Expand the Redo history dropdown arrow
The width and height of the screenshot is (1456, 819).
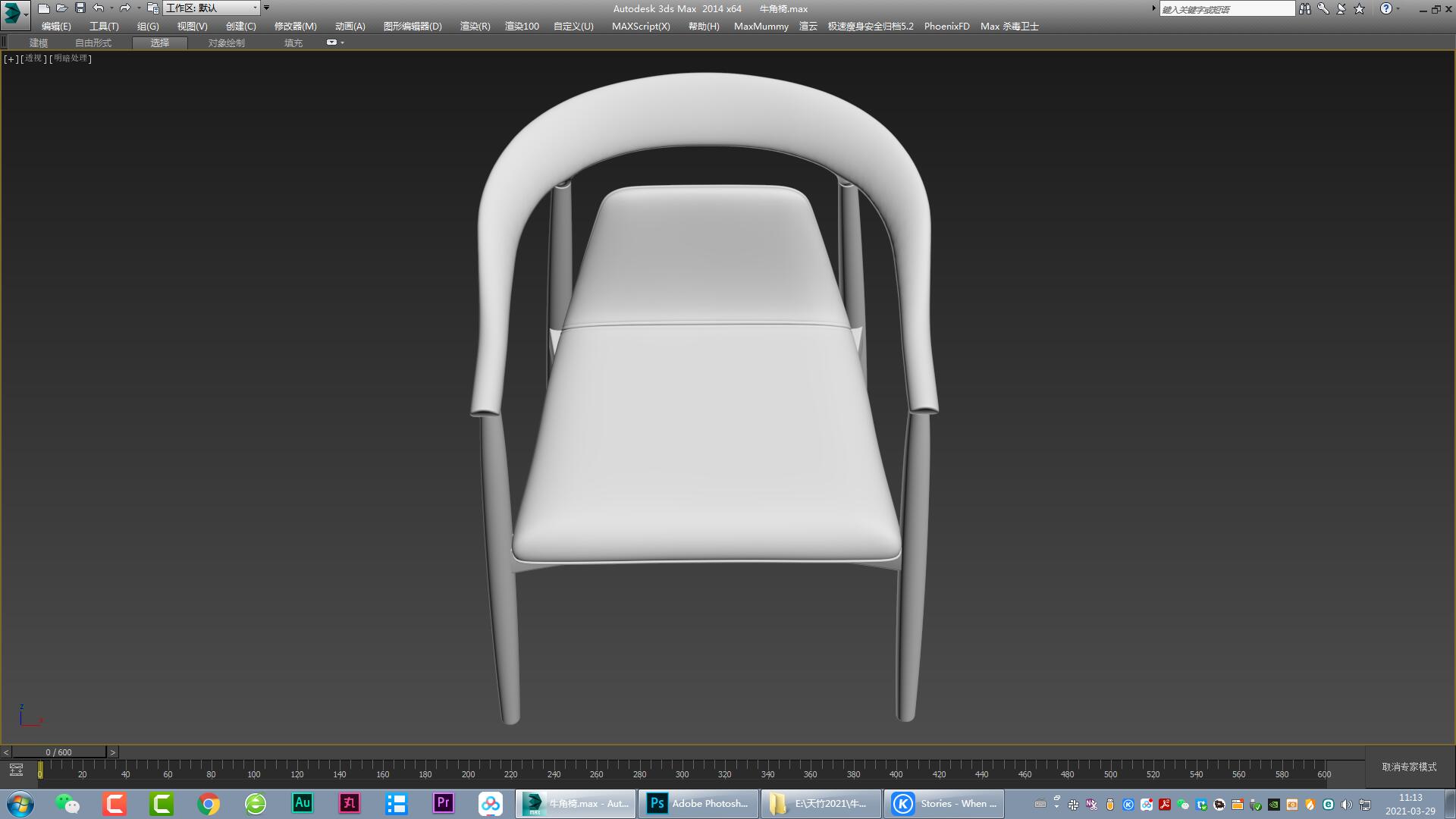[137, 8]
